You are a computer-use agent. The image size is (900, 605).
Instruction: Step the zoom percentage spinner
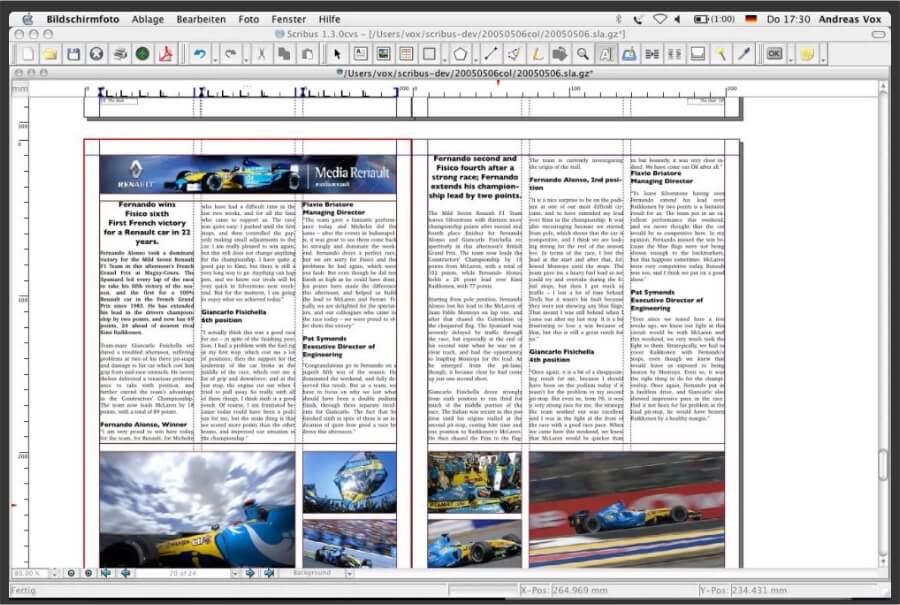[x=55, y=573]
